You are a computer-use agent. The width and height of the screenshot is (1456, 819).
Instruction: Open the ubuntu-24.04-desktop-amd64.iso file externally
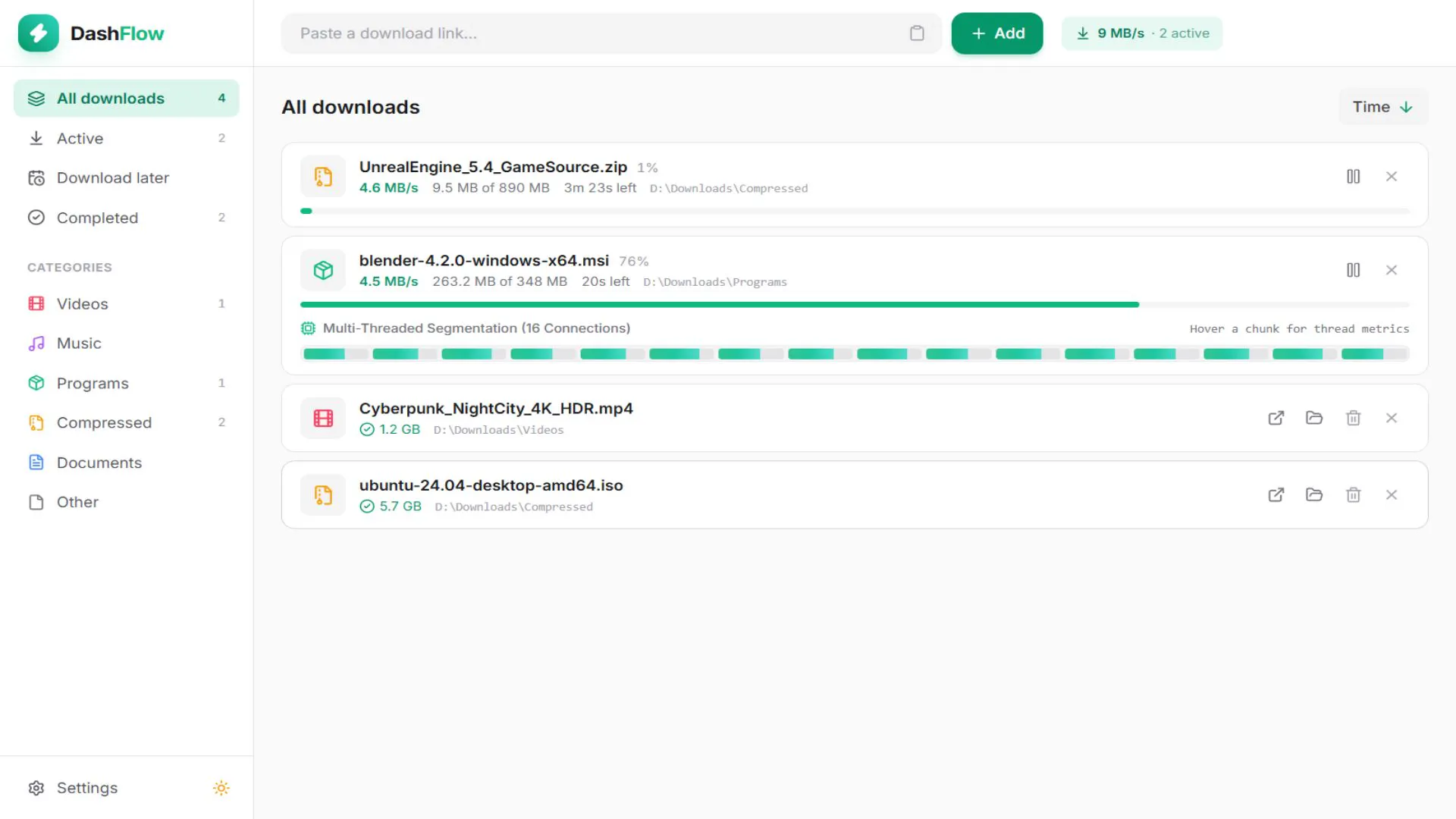1276,495
